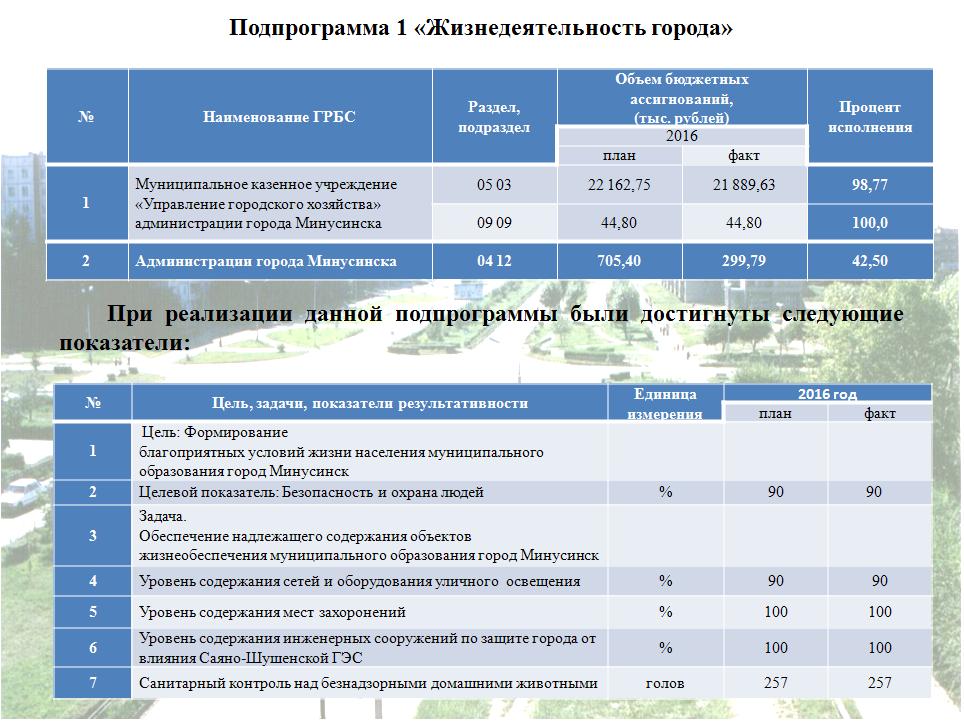Select header cell 'Раздел, подраздел'
The width and height of the screenshot is (964, 722).
(x=494, y=116)
